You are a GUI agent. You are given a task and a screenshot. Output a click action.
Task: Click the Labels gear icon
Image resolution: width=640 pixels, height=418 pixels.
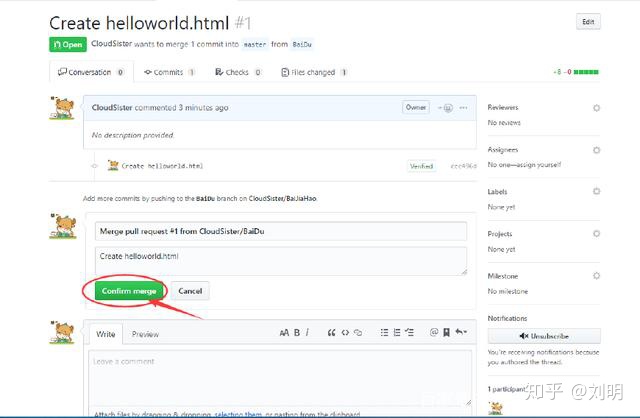pos(596,191)
